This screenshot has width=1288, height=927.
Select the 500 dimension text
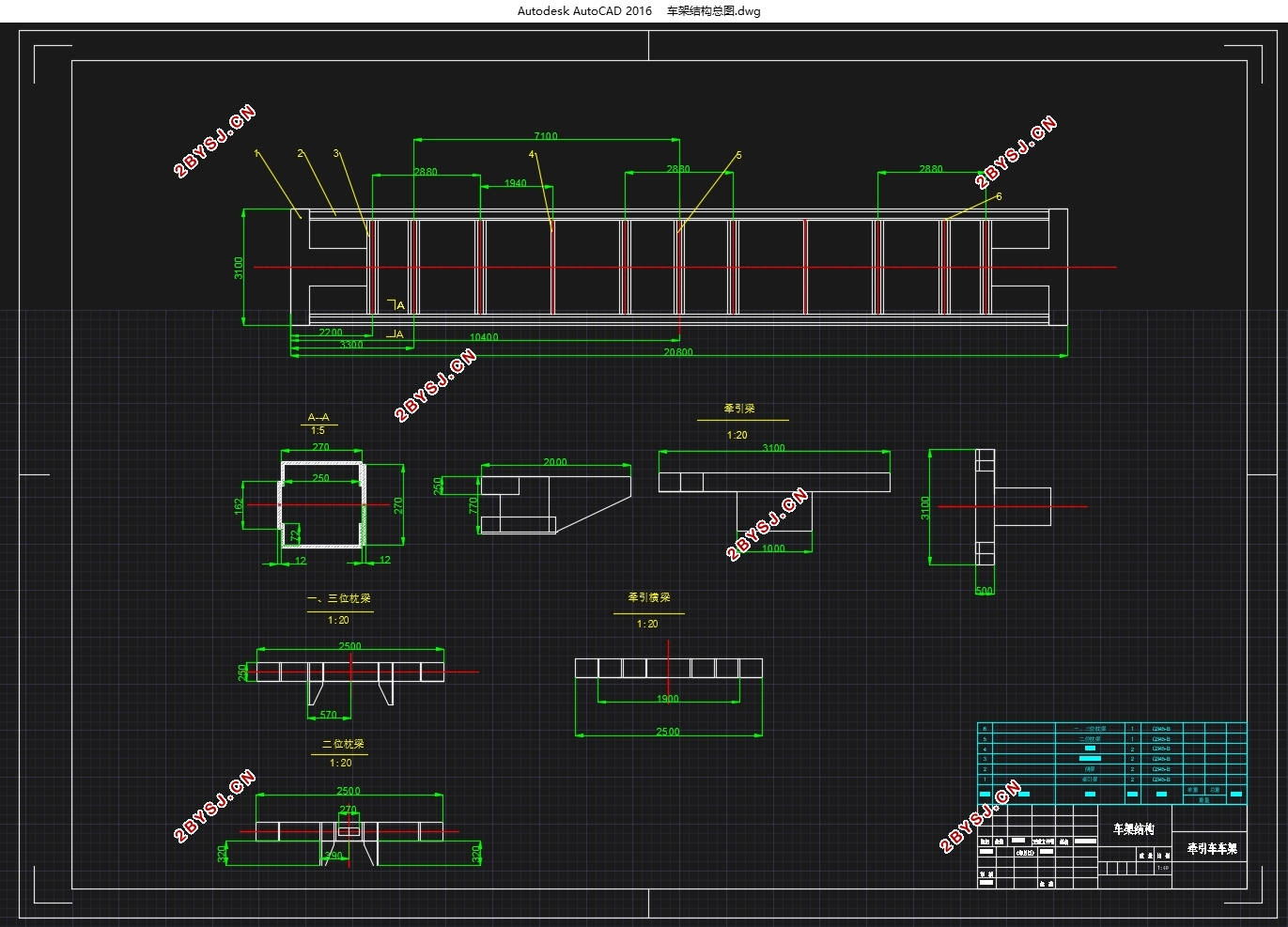[984, 591]
